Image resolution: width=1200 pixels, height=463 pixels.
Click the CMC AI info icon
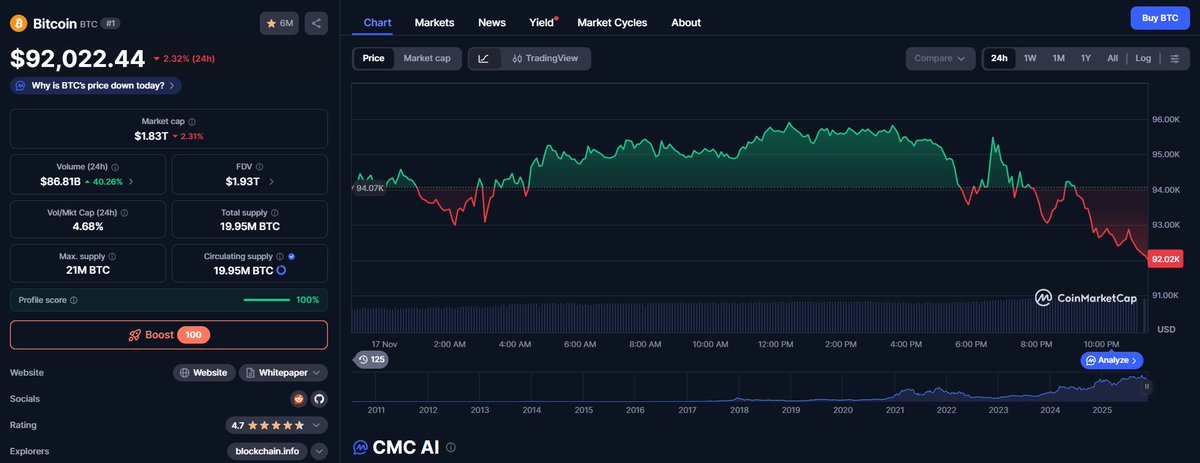pos(451,447)
